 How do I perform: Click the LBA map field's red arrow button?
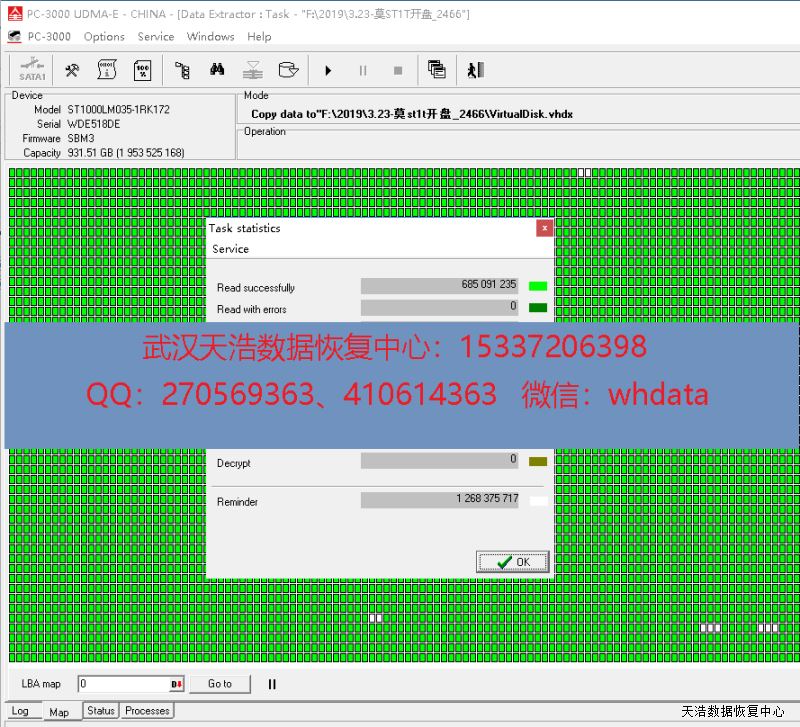(177, 685)
